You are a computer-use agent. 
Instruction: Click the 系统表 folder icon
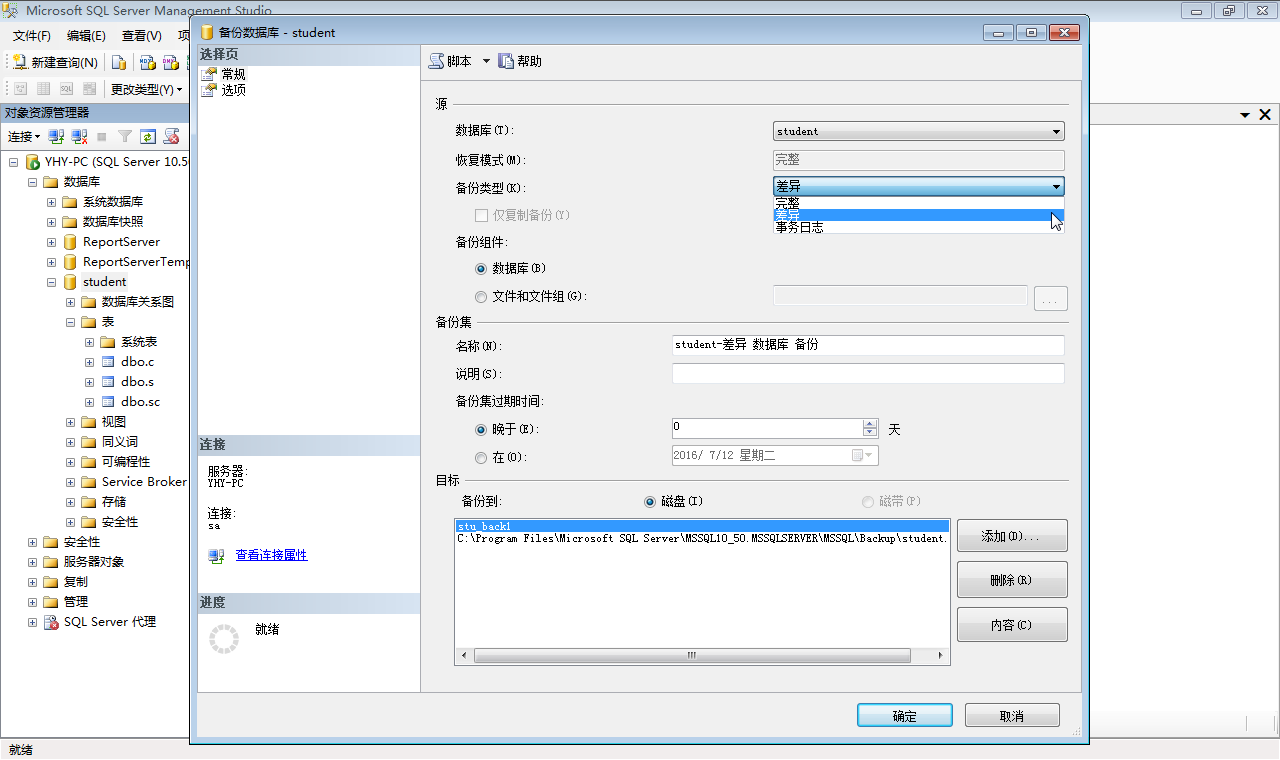108,342
